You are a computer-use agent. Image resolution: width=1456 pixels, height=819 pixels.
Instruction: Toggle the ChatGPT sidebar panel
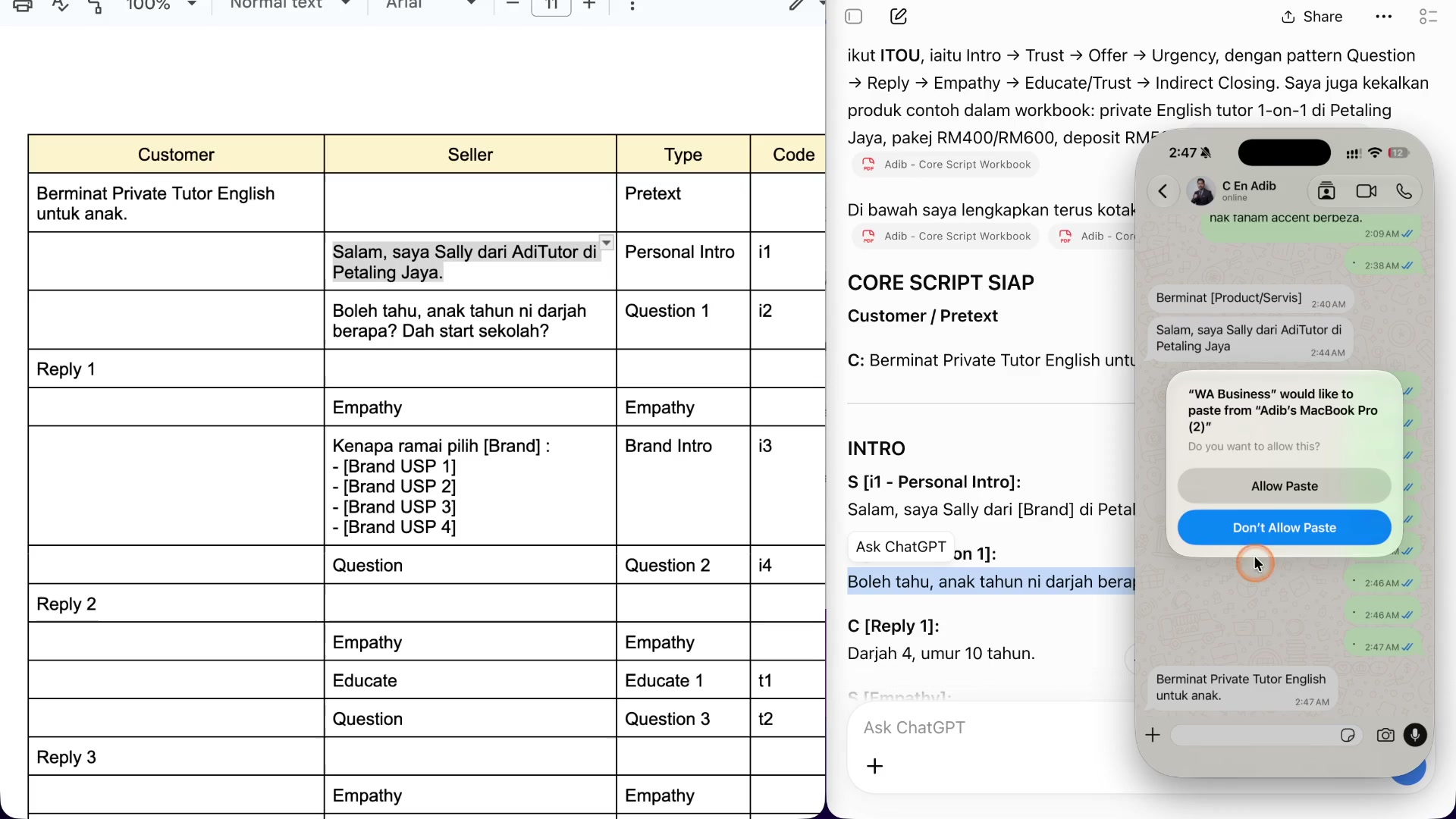[854, 17]
